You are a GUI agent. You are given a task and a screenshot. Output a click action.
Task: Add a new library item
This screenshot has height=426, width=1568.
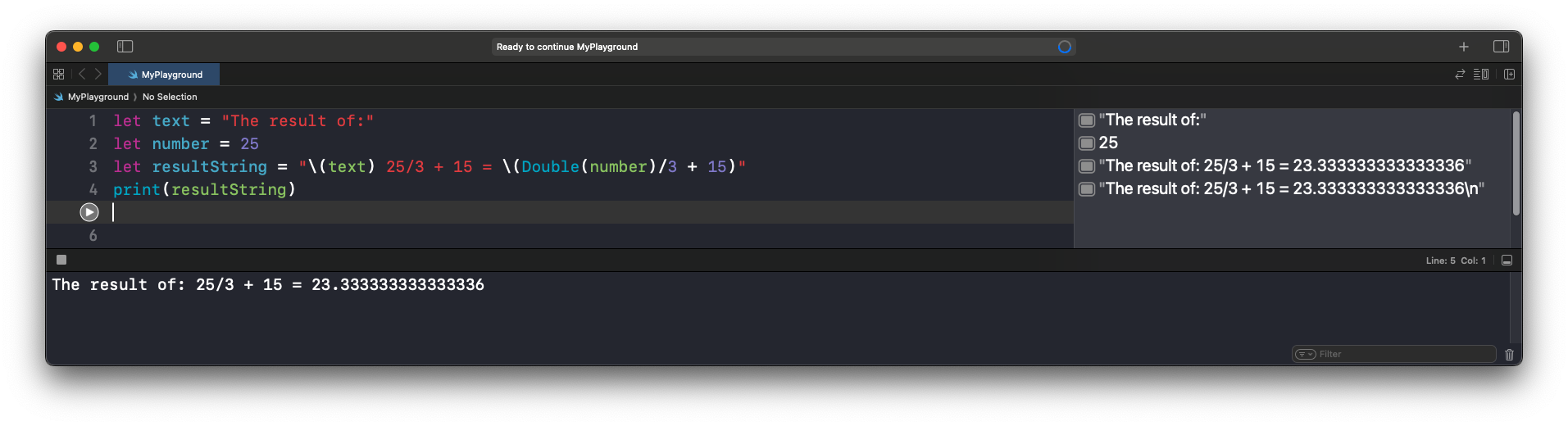pos(1464,47)
